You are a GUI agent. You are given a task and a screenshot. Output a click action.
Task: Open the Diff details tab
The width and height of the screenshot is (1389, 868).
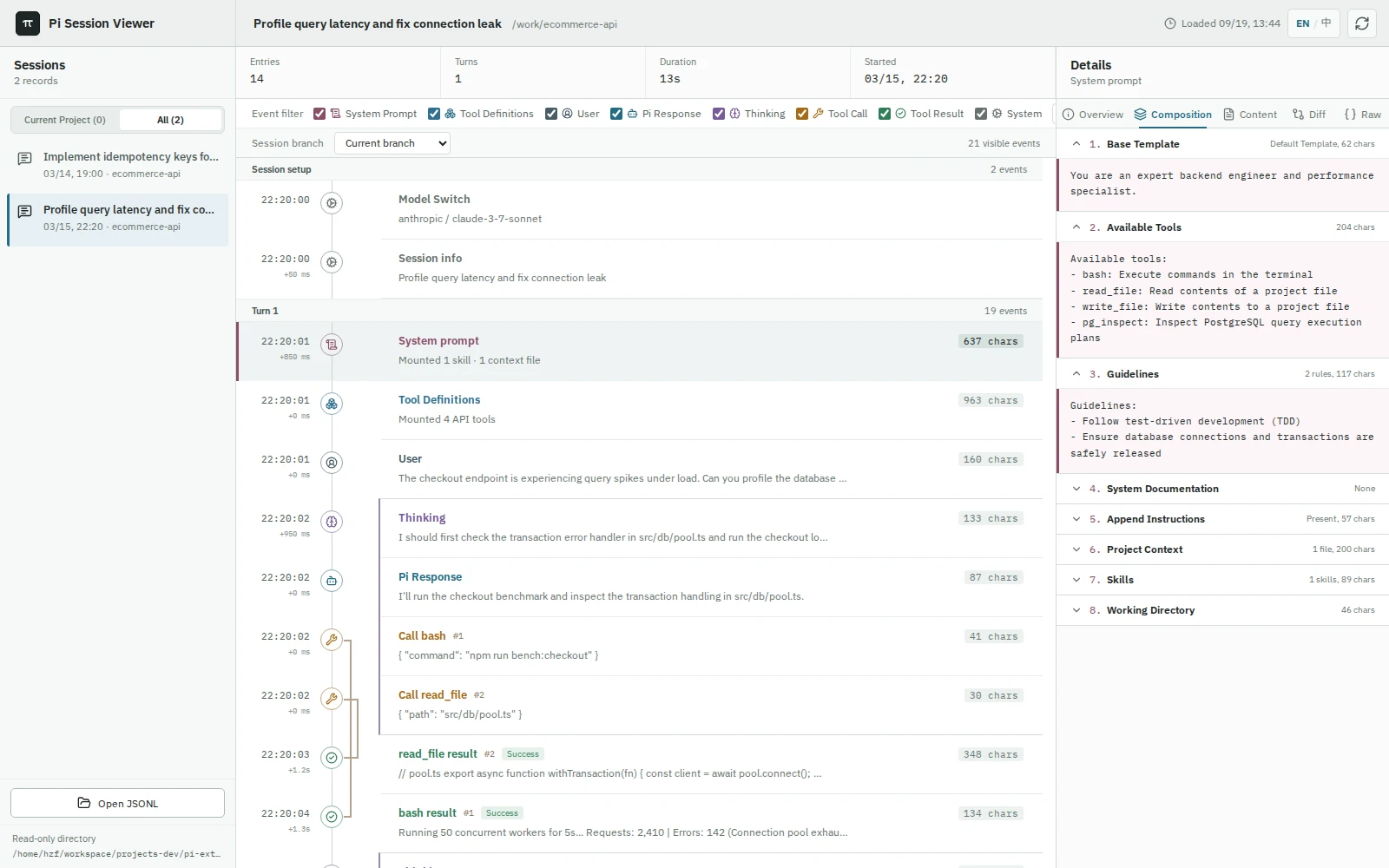1309,115
